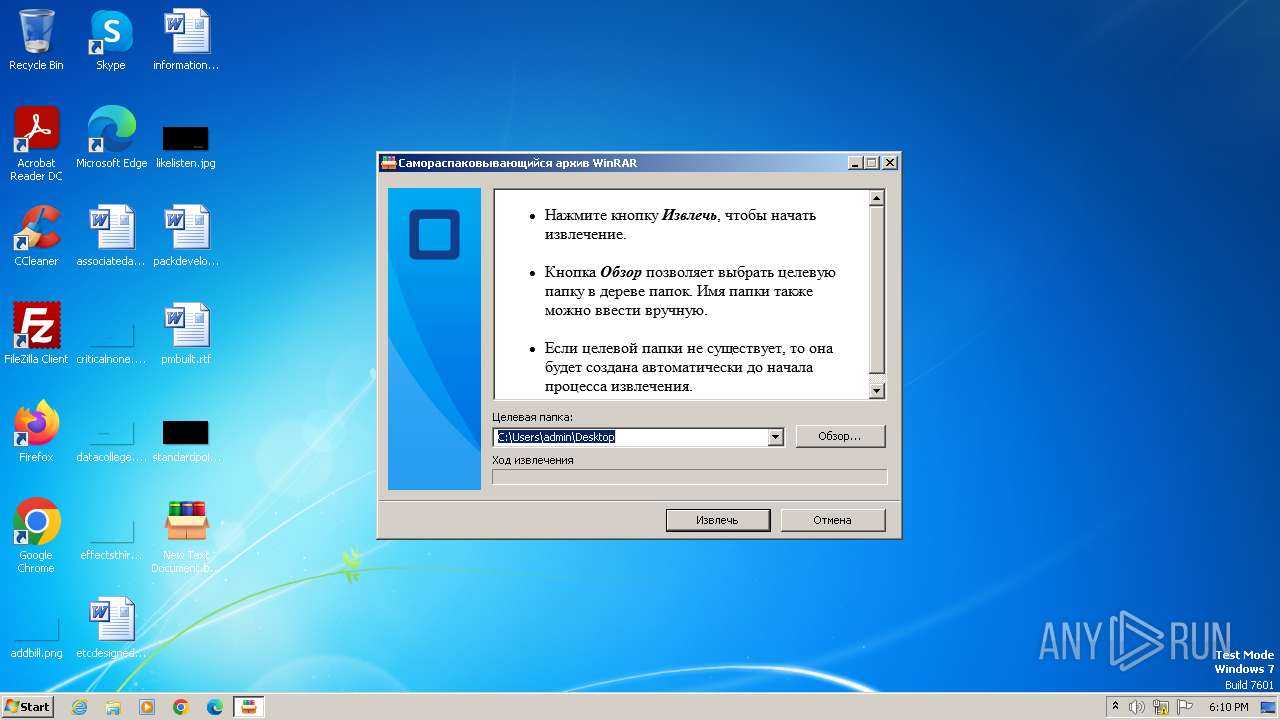Open the Skype desktop shortcut
The width and height of the screenshot is (1280, 720).
[110, 40]
